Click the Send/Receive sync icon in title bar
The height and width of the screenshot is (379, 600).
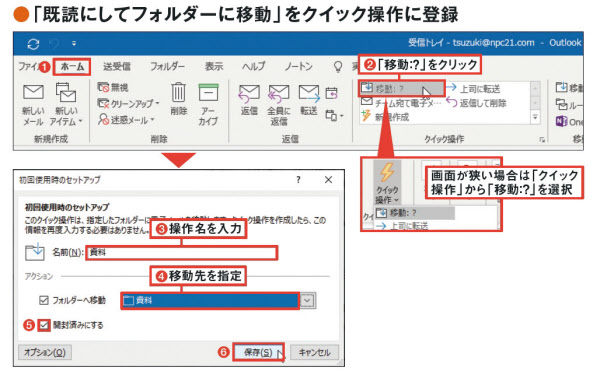point(33,44)
